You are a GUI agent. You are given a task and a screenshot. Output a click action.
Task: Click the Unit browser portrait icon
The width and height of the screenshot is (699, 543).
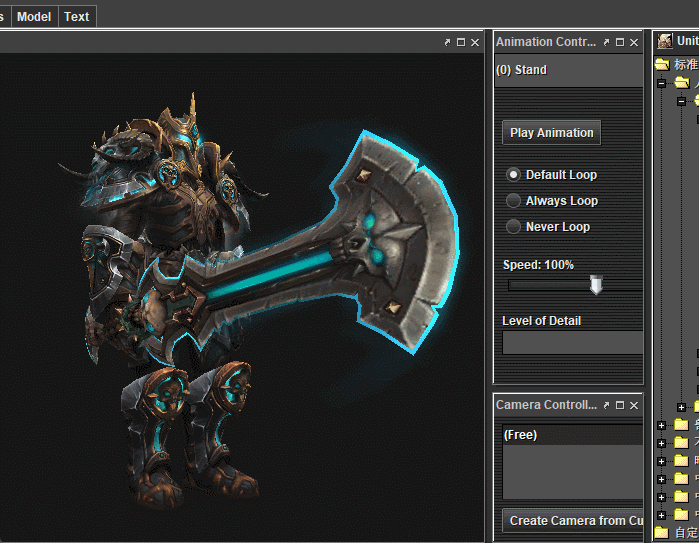[x=665, y=41]
